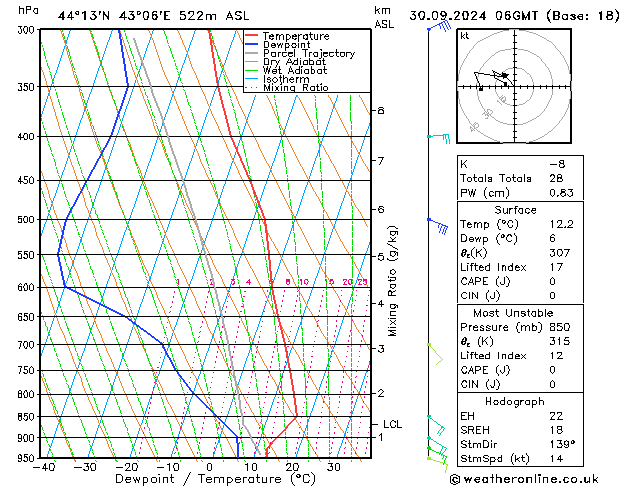This screenshot has height=486, width=629.
Task: Click the km ASL axis header
Action: point(384,17)
